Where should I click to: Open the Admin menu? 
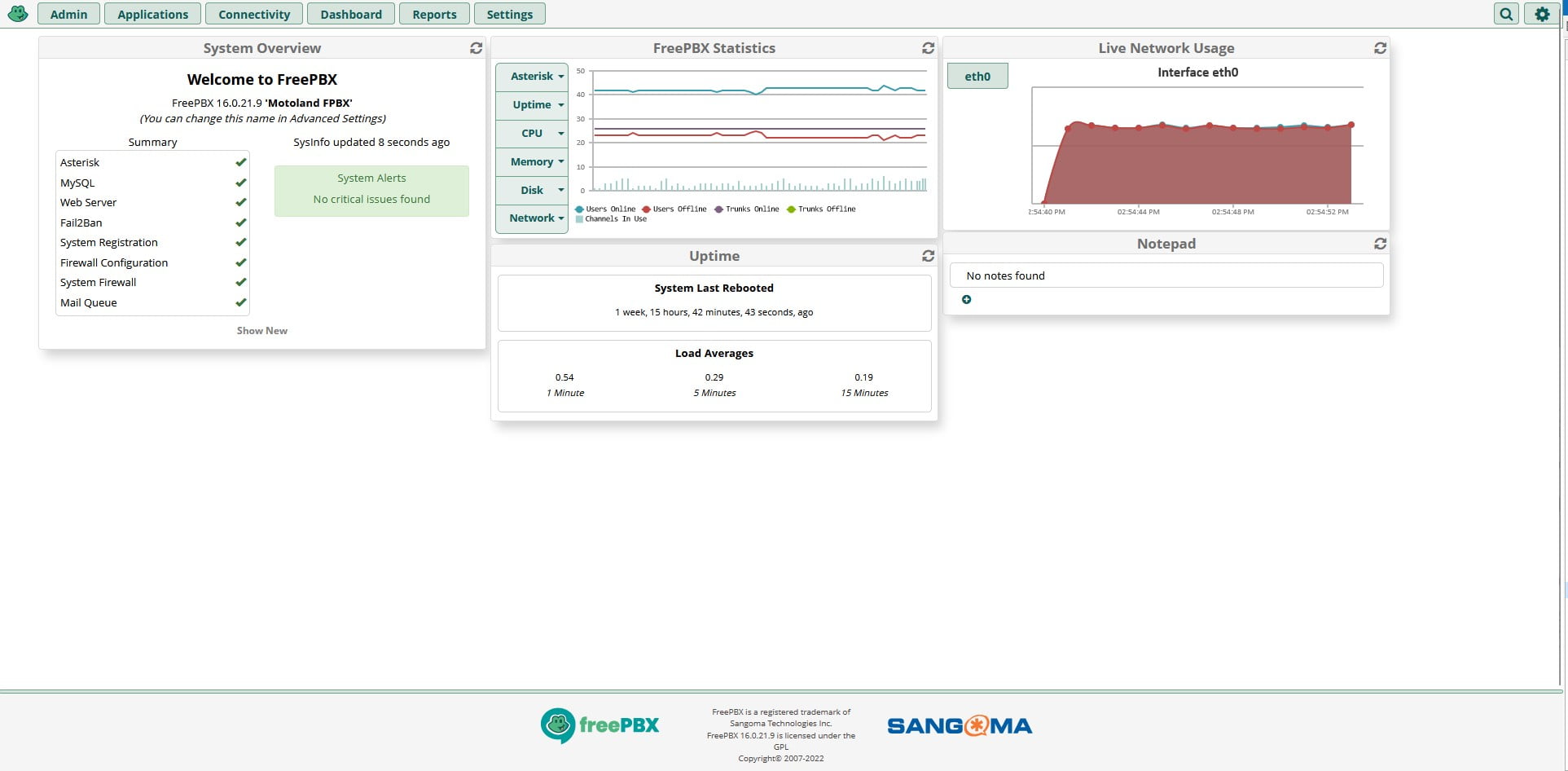pyautogui.click(x=68, y=14)
